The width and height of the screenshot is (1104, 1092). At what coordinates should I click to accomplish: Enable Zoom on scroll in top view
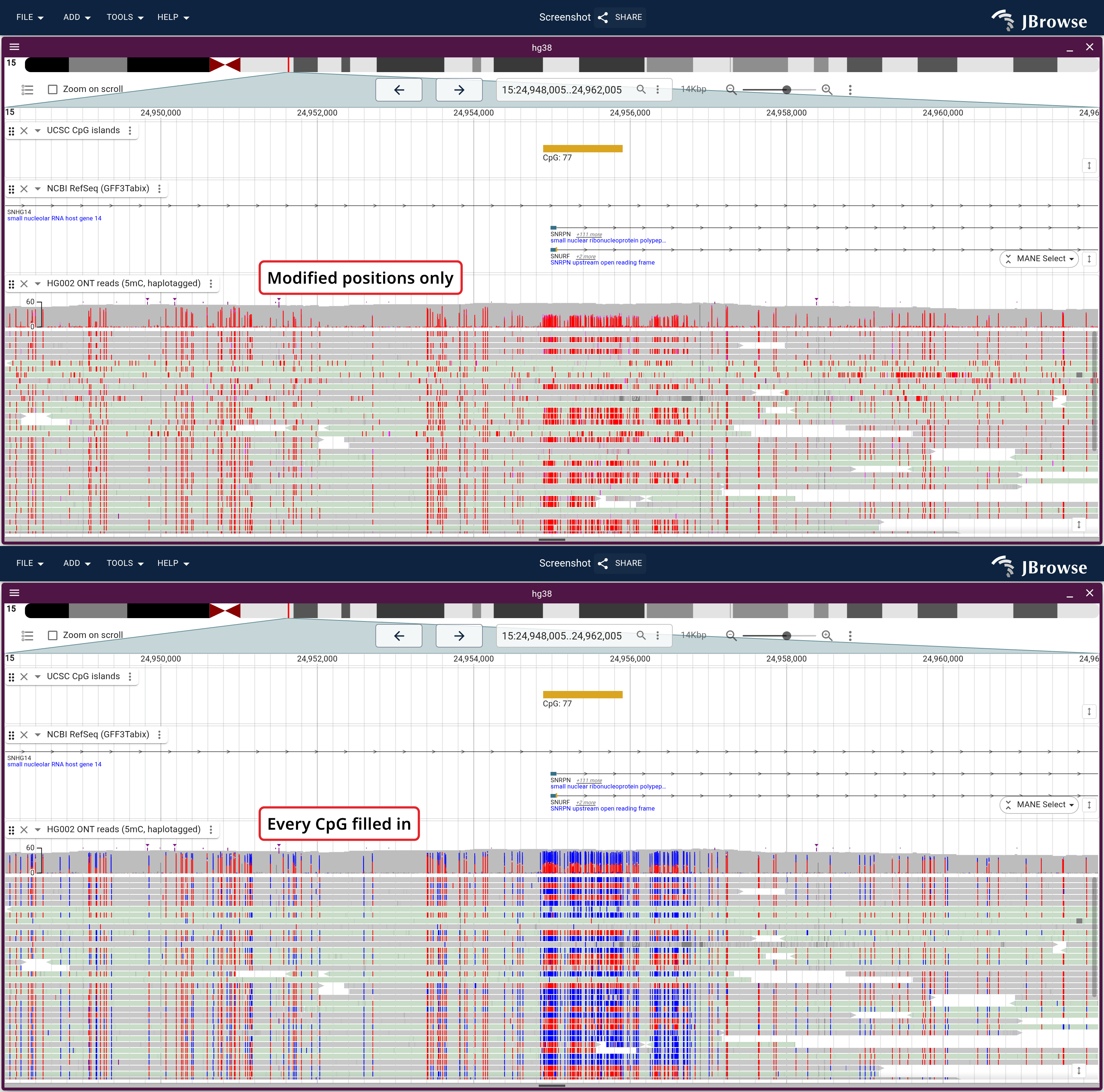53,89
